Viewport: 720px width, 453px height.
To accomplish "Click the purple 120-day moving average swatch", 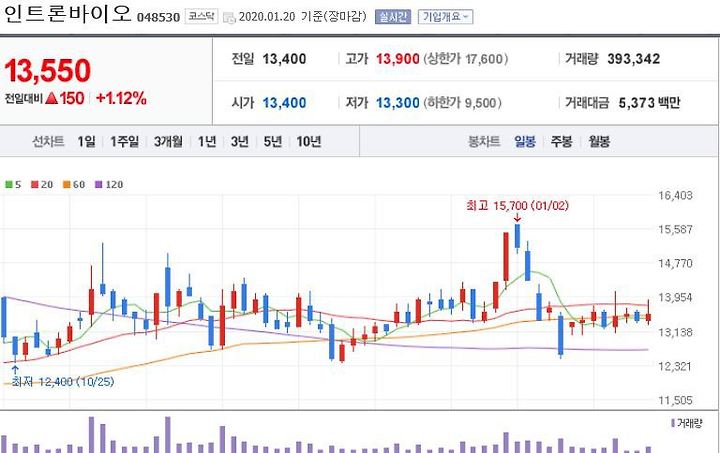I will 98,185.
